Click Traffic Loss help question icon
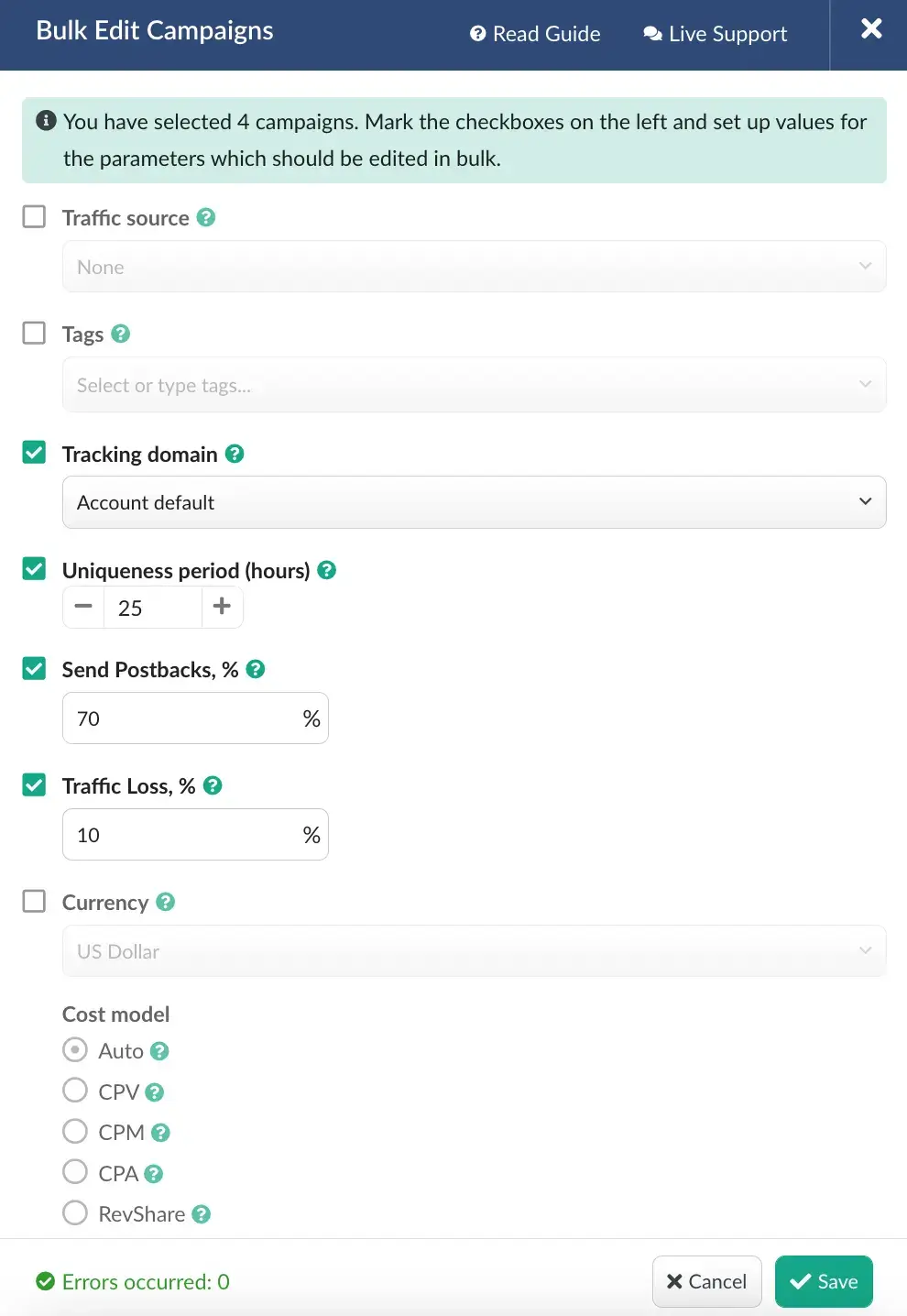907x1316 pixels. (213, 785)
